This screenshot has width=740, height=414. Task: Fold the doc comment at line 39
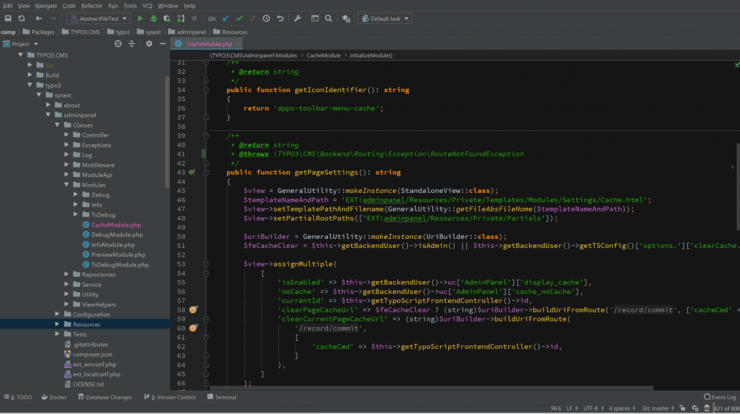206,136
